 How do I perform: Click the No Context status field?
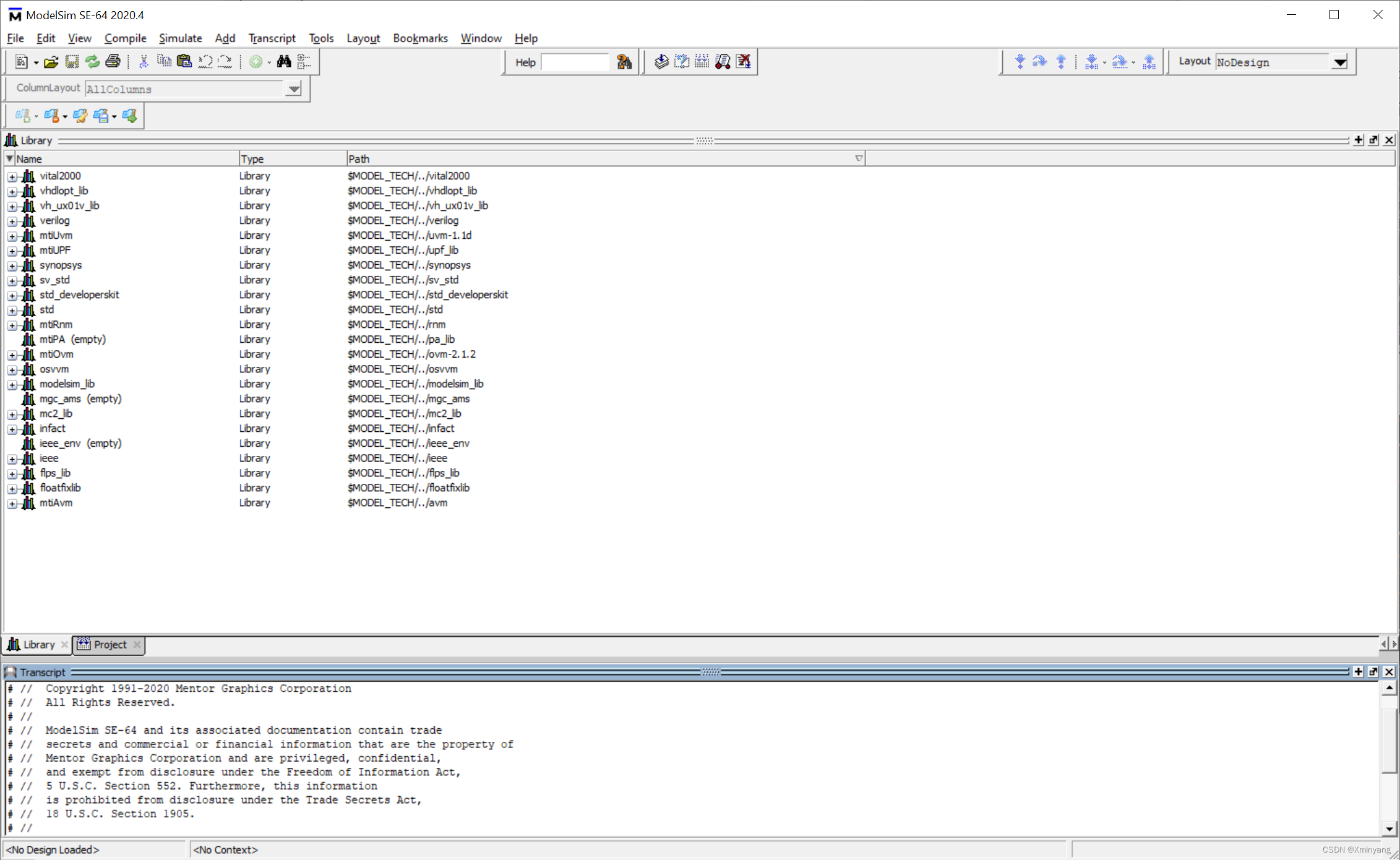tap(629, 849)
